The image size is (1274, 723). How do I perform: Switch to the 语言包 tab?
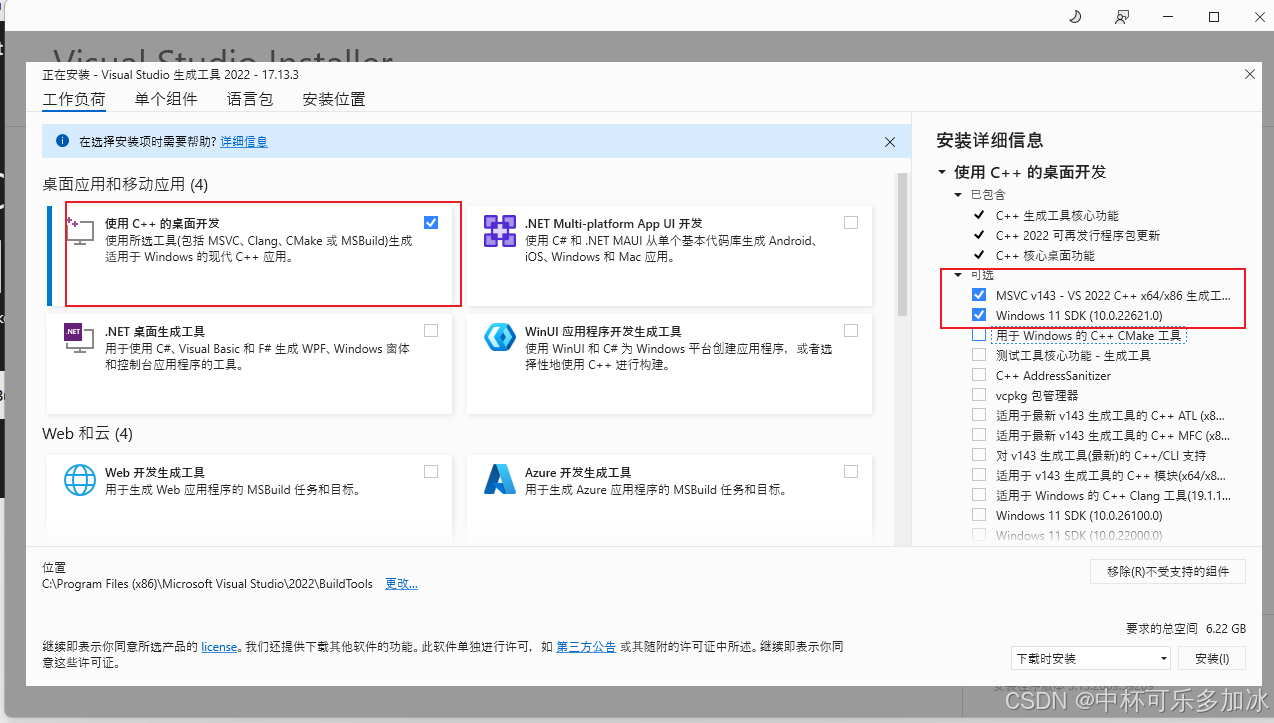tap(250, 99)
